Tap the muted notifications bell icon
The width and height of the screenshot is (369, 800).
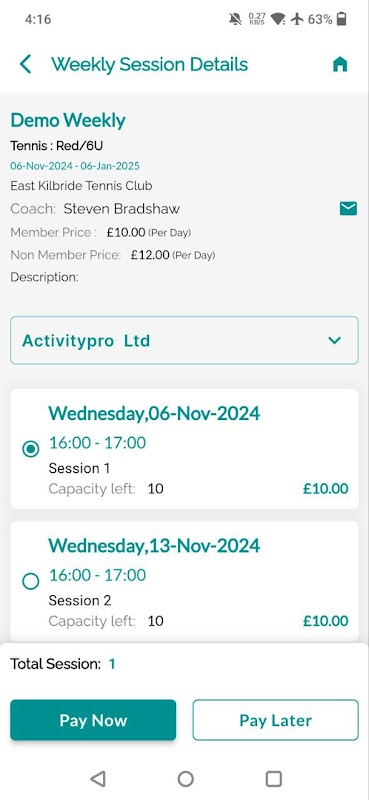[x=235, y=19]
